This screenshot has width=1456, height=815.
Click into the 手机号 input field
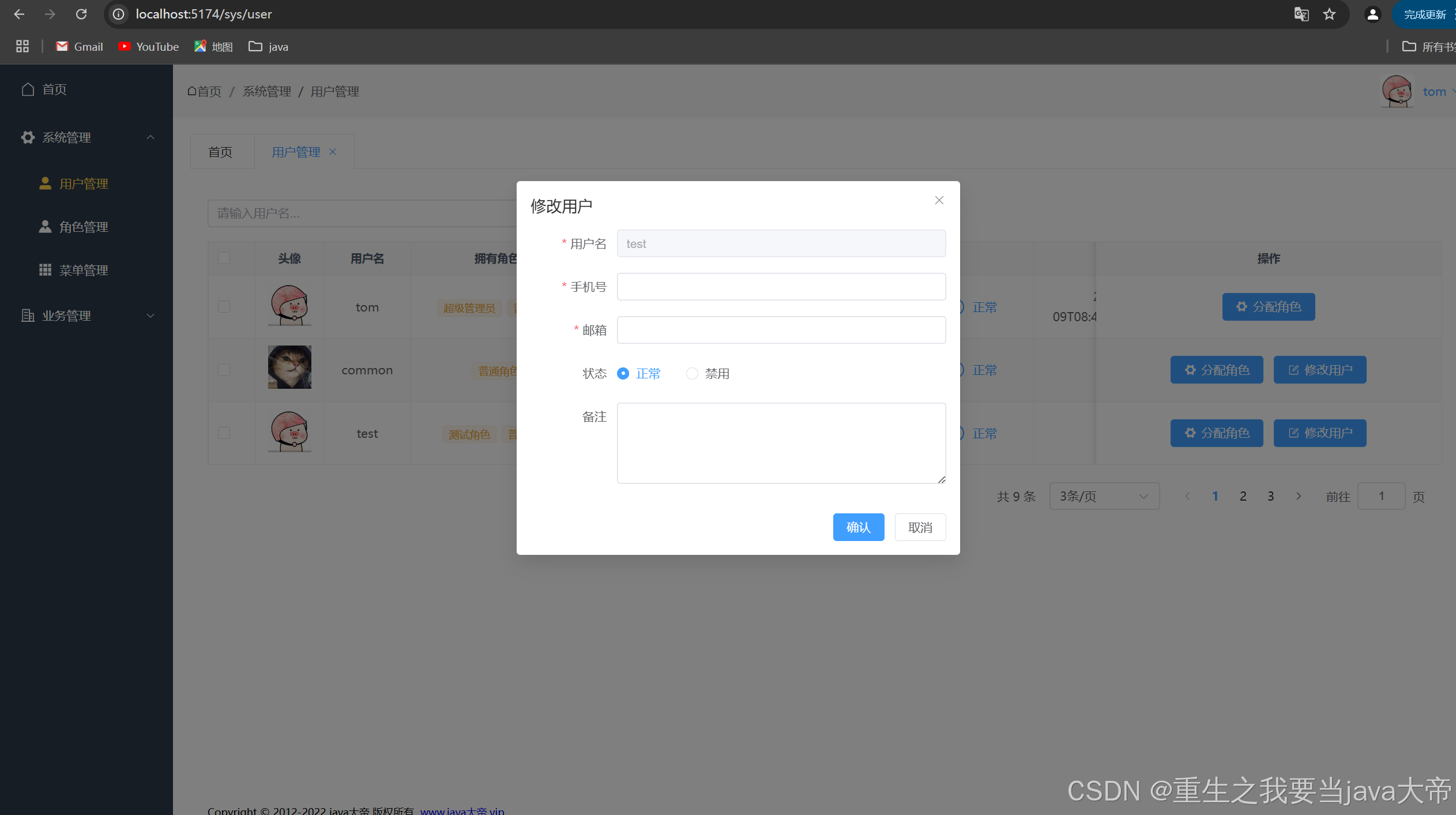point(781,287)
